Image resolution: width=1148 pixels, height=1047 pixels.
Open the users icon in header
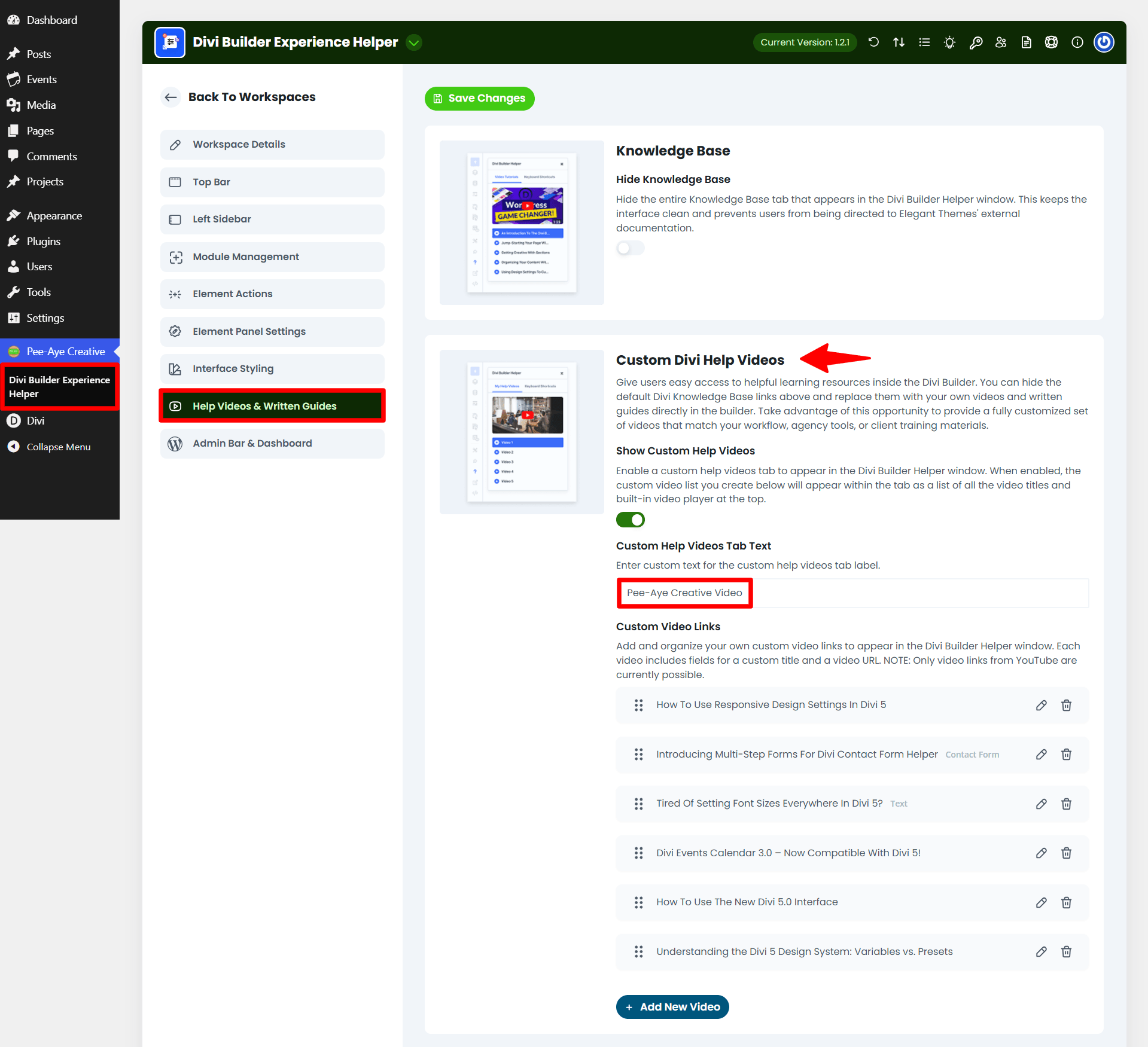1001,42
